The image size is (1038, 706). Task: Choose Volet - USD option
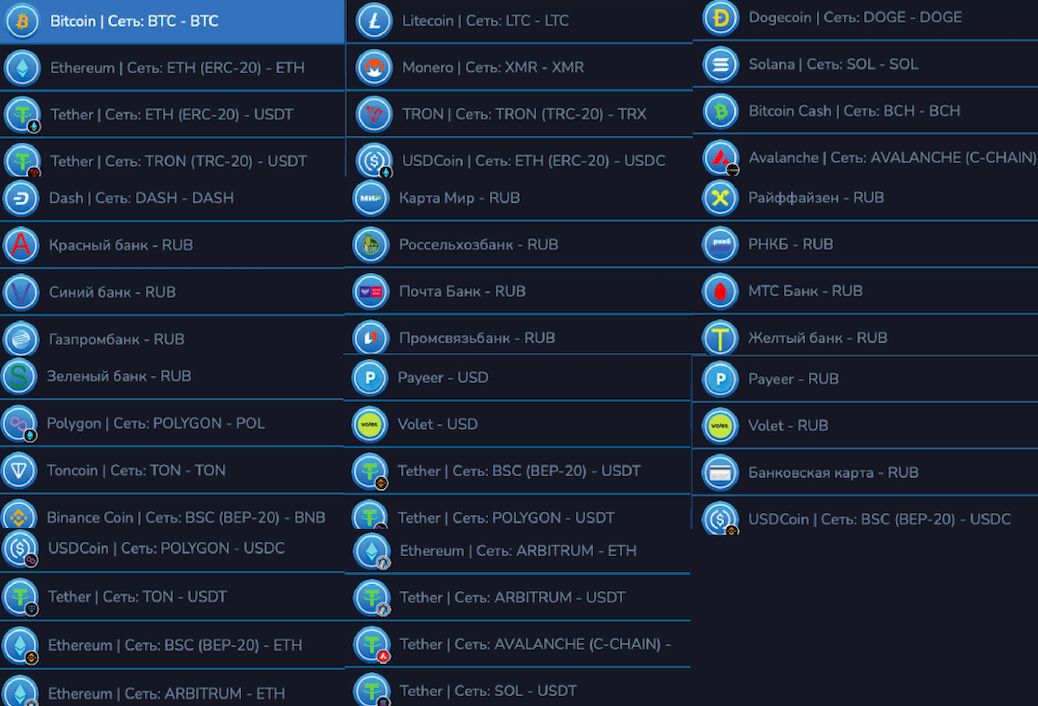click(x=518, y=425)
